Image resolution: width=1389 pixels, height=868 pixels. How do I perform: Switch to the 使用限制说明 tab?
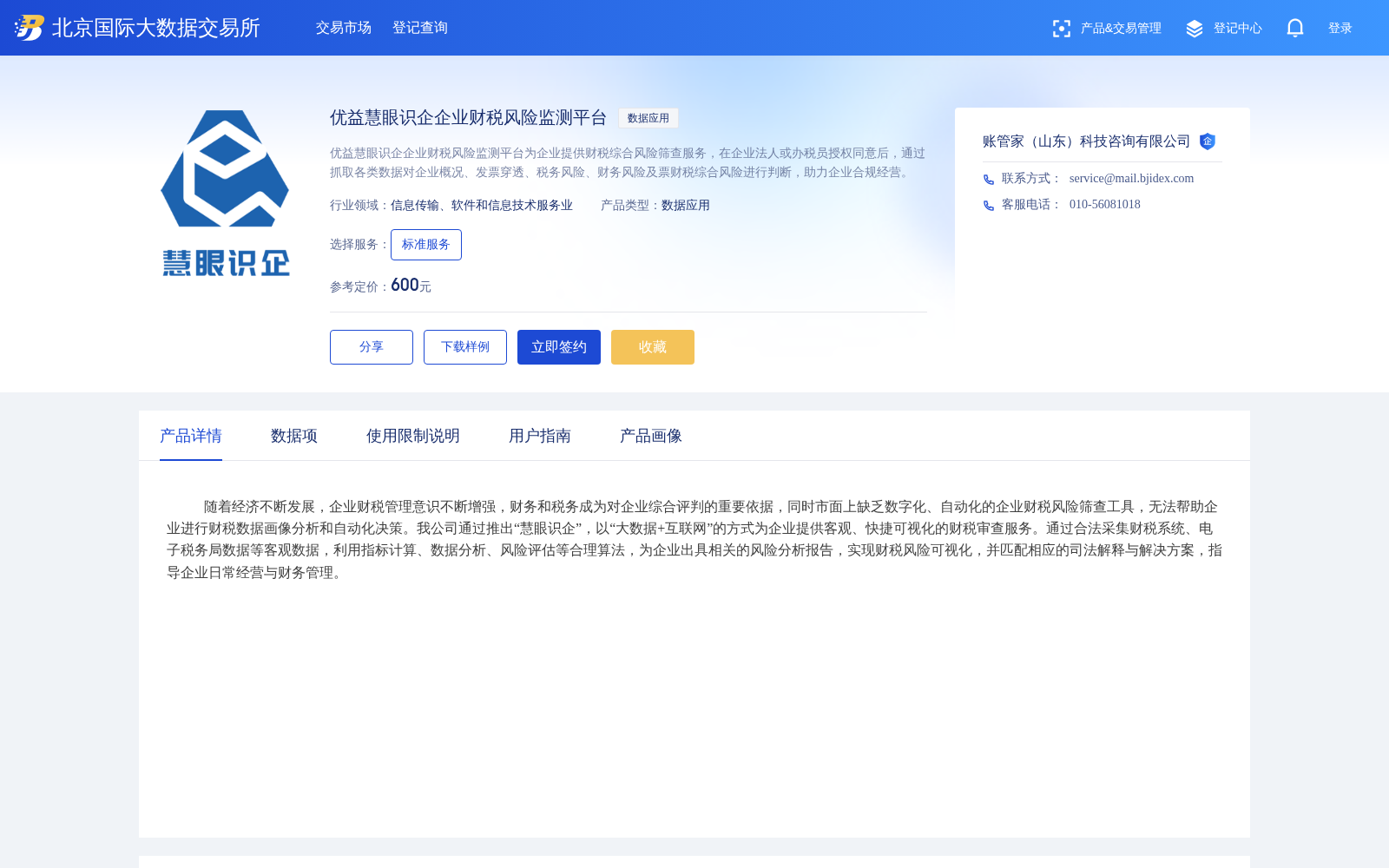point(413,436)
